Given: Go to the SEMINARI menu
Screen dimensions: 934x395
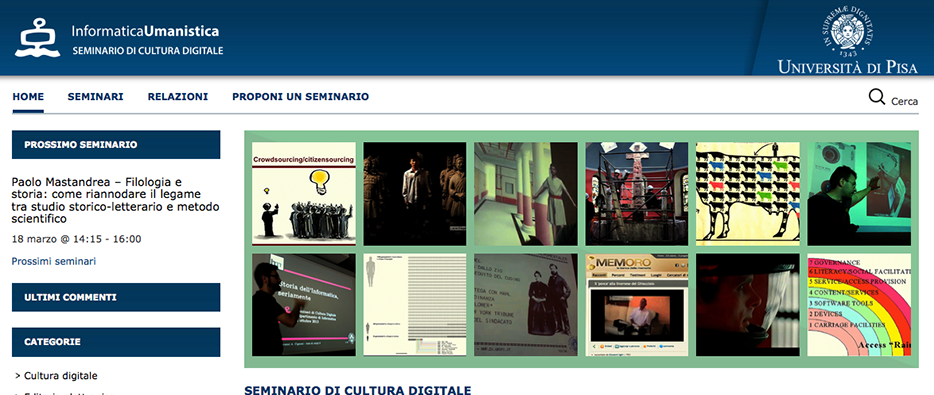Looking at the screenshot, I should pos(95,97).
